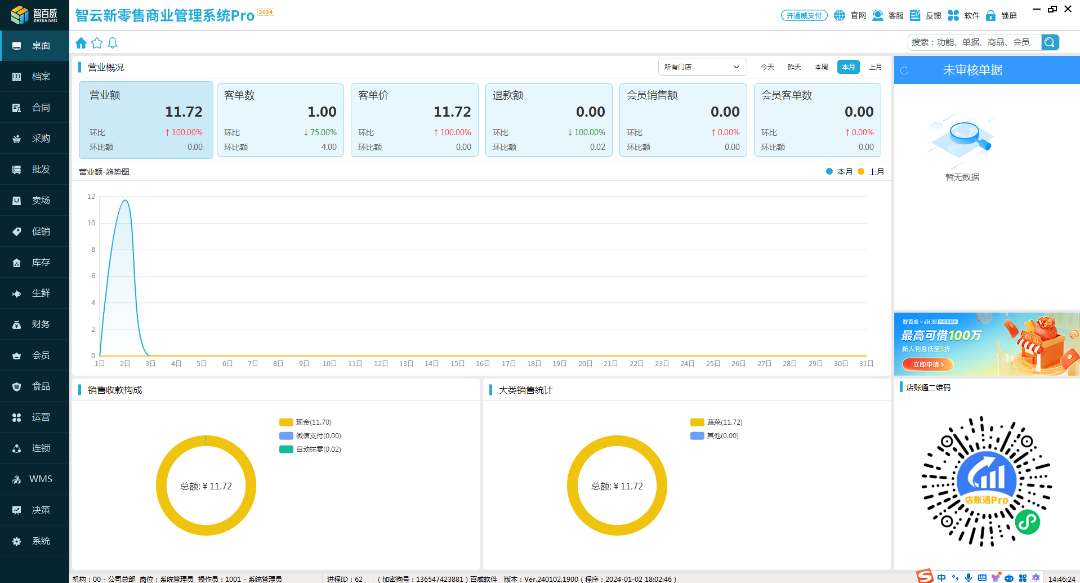Viewport: 1080px width, 583px height.
Task: Click the 开通微支付 button
Action: click(x=804, y=15)
